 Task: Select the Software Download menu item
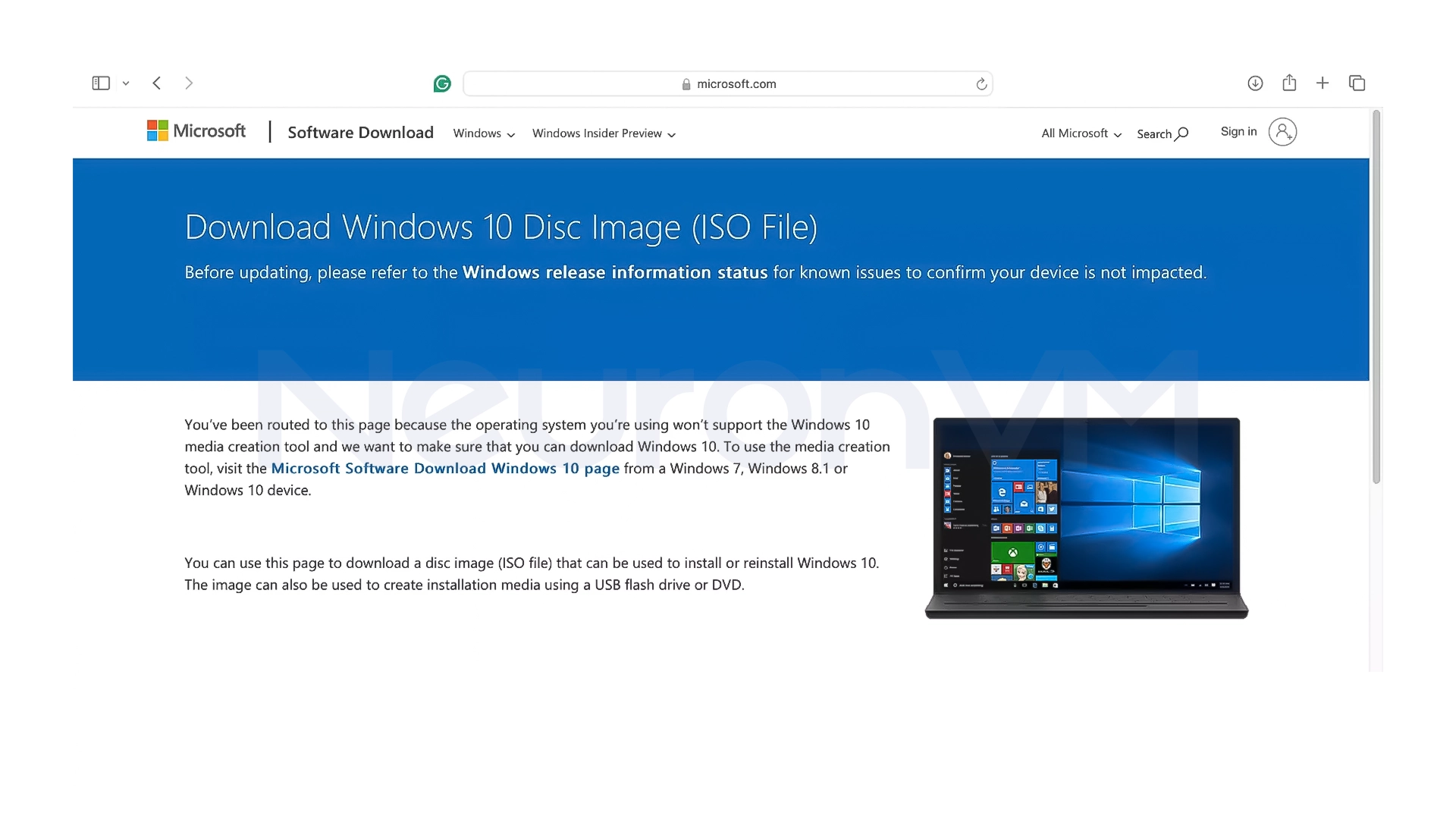360,132
